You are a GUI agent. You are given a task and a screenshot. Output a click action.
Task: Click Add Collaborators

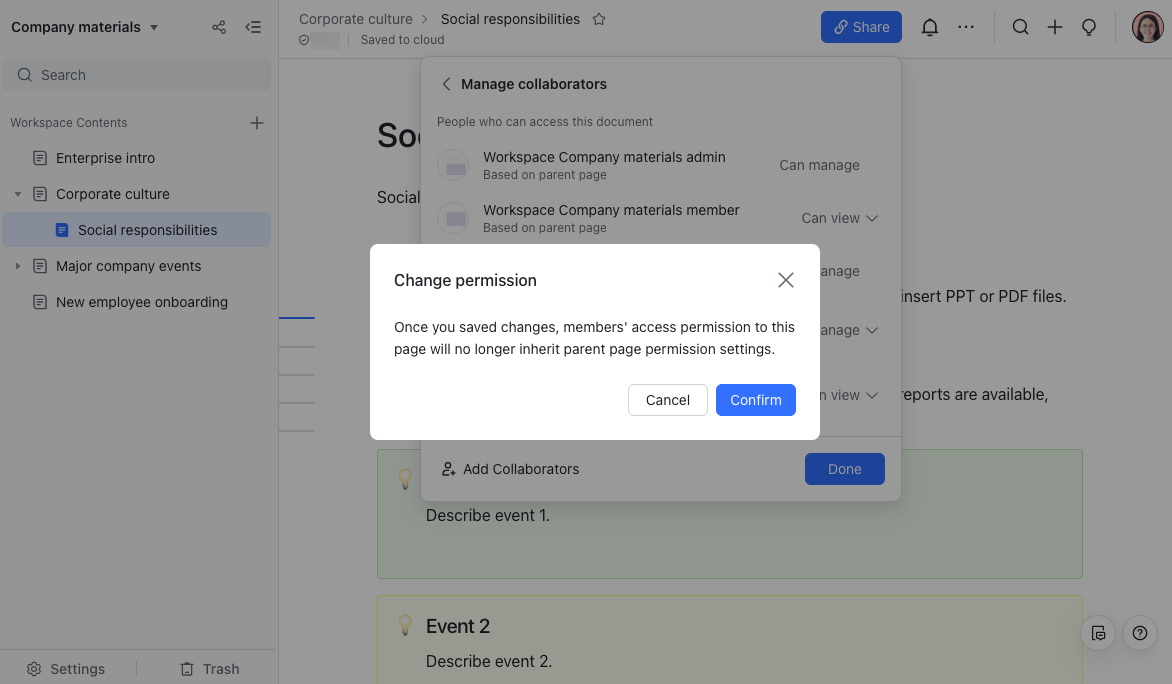click(x=510, y=468)
